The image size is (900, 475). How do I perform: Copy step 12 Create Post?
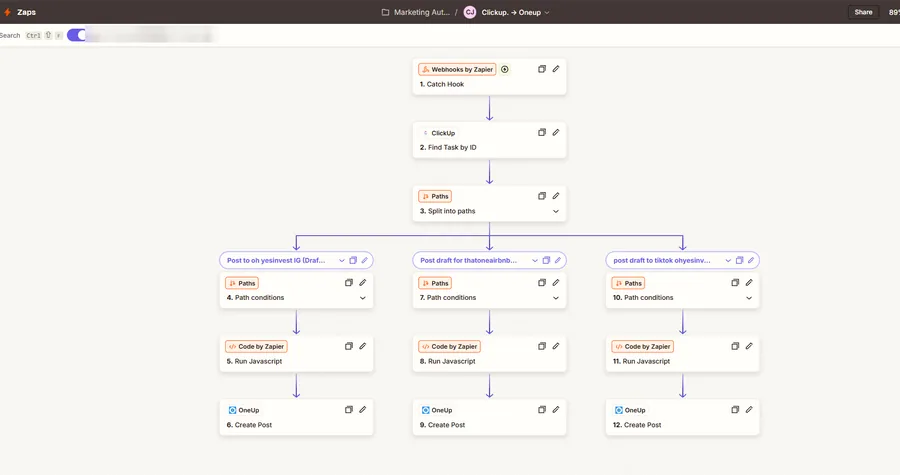[x=735, y=410]
